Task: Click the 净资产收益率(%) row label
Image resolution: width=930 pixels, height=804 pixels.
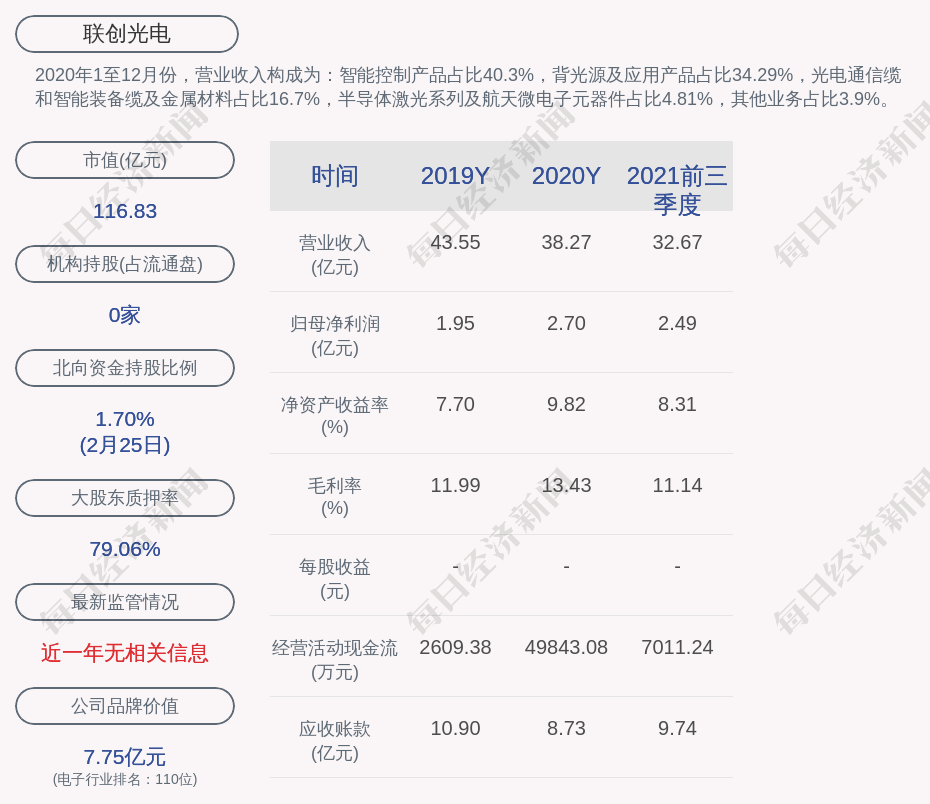Action: coord(335,416)
